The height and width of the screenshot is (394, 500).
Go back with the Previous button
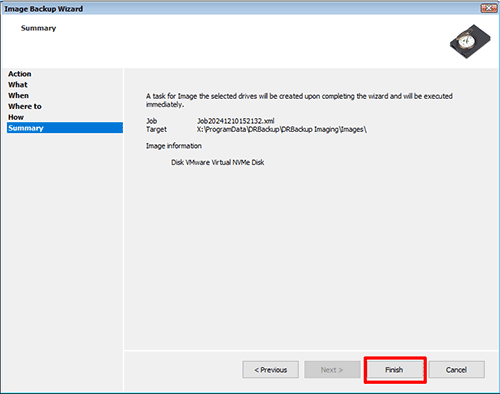click(x=271, y=370)
